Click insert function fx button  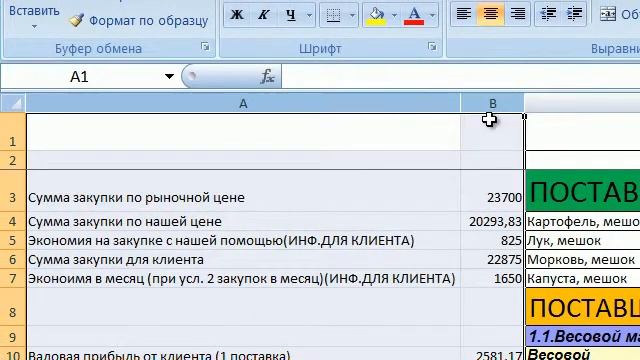click(x=267, y=76)
